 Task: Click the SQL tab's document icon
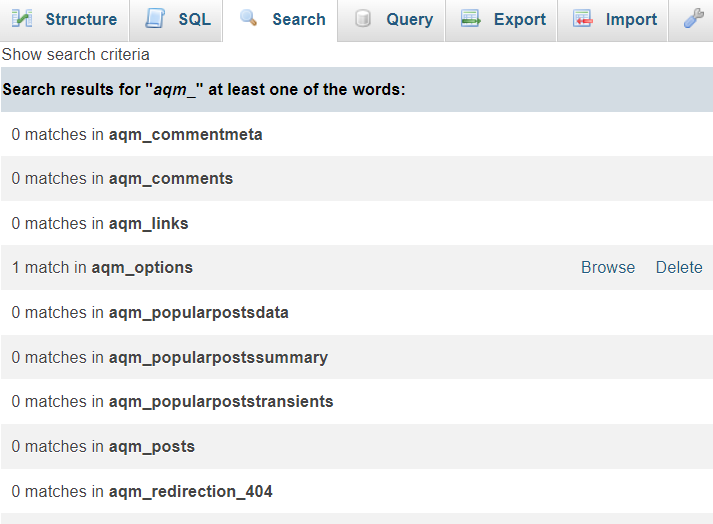coord(154,19)
